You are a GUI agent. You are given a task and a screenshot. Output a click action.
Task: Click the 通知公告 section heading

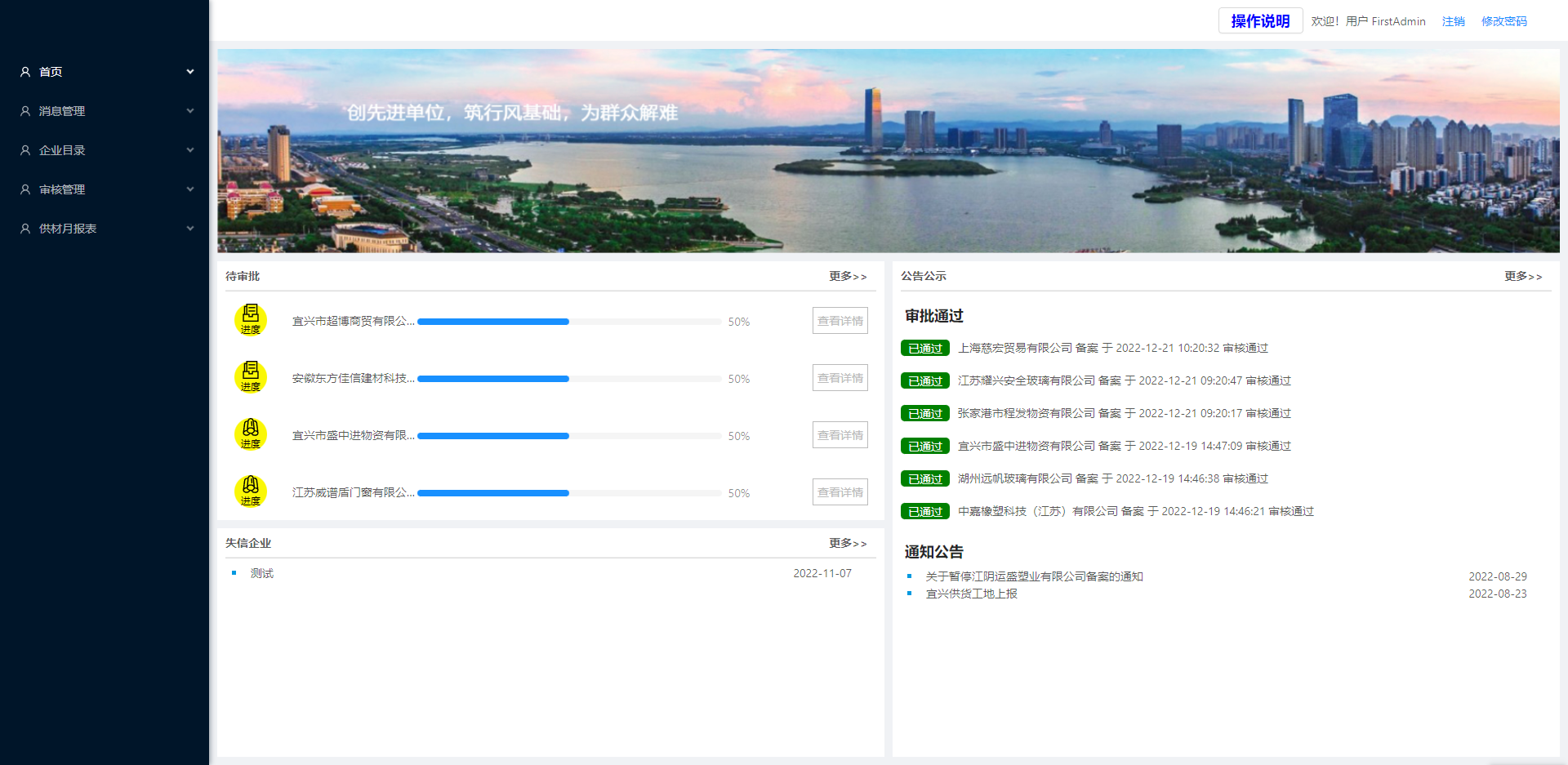tap(934, 552)
